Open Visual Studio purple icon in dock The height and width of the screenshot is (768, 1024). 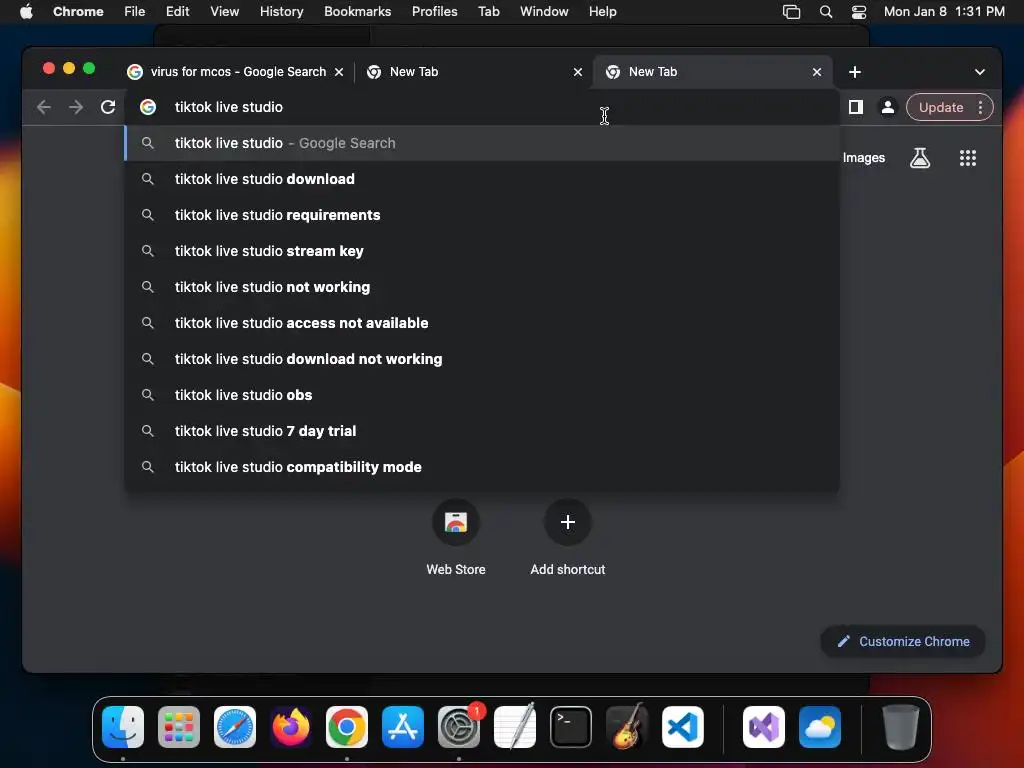764,727
